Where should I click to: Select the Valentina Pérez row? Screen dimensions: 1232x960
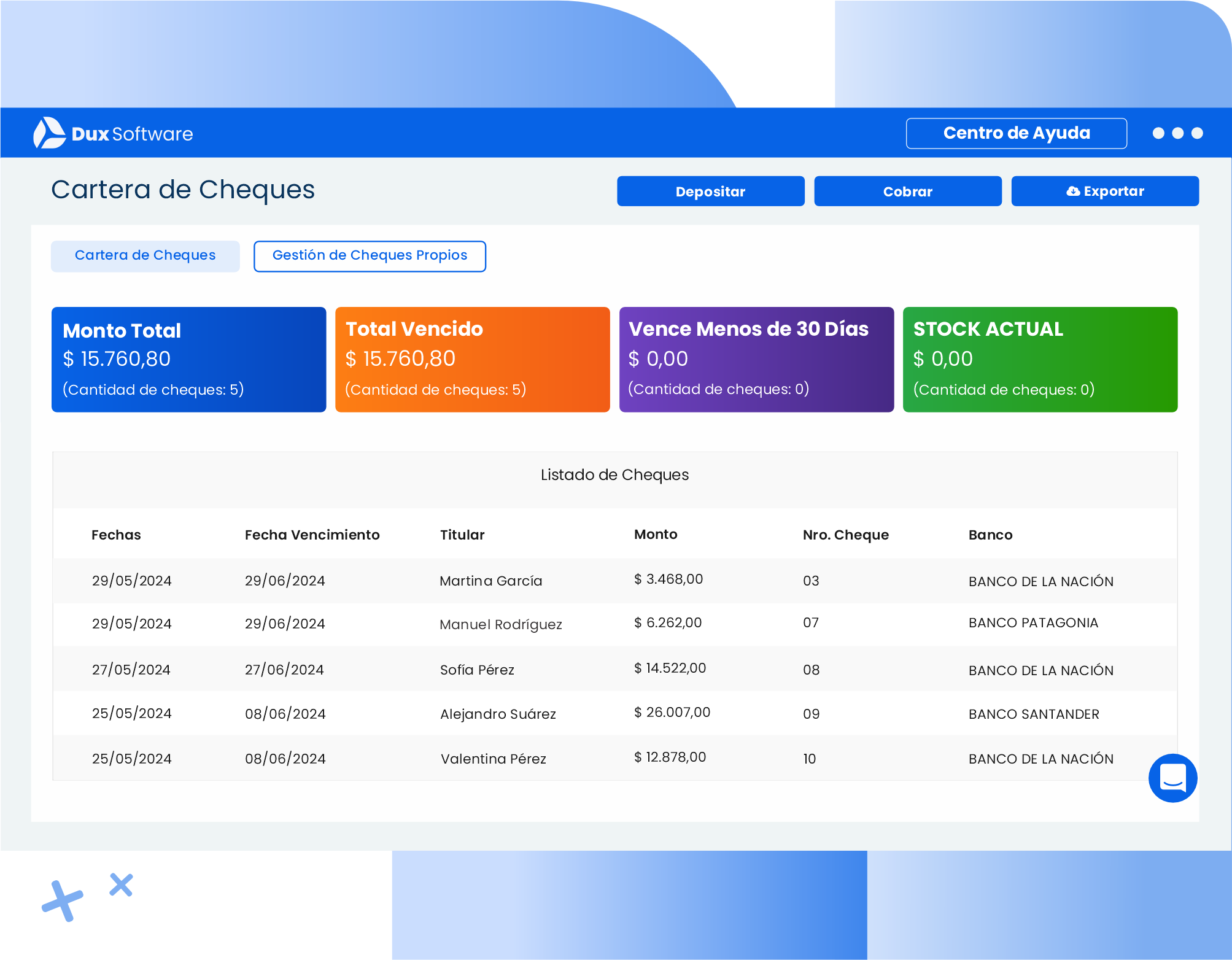(x=614, y=758)
